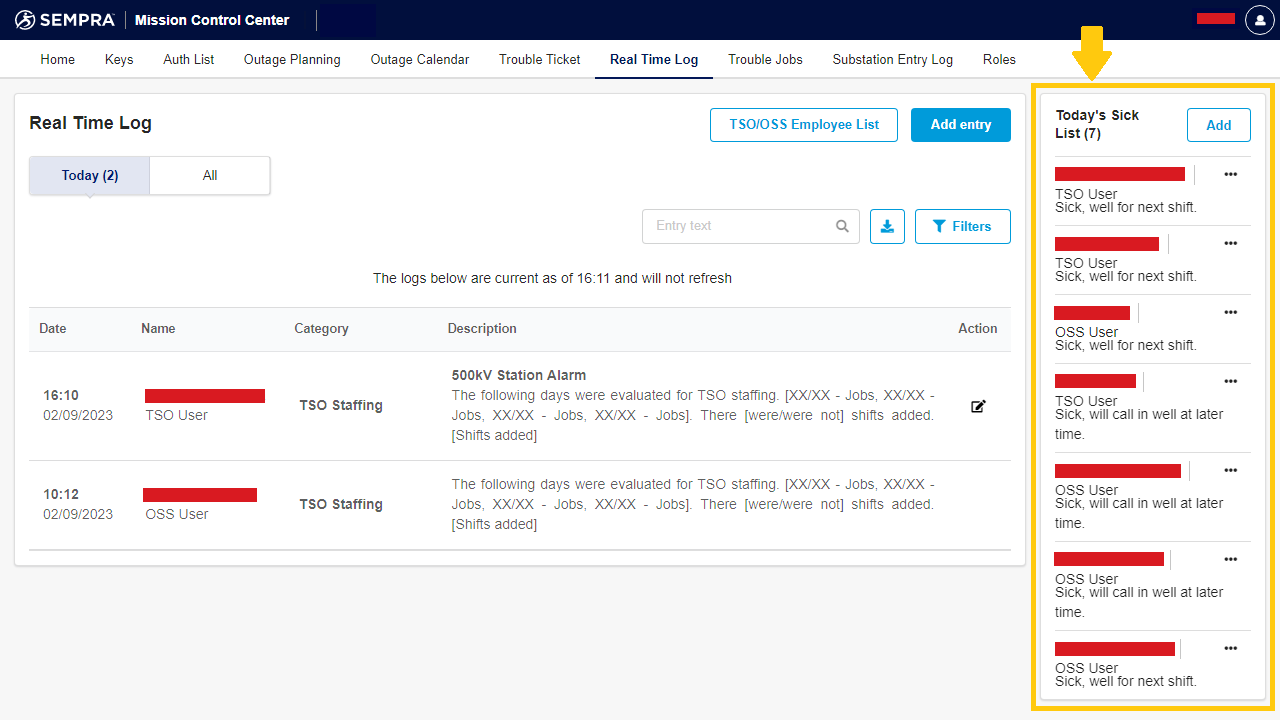1280x720 pixels.
Task: Open ellipsis menu for third sick list entry
Action: click(x=1230, y=312)
